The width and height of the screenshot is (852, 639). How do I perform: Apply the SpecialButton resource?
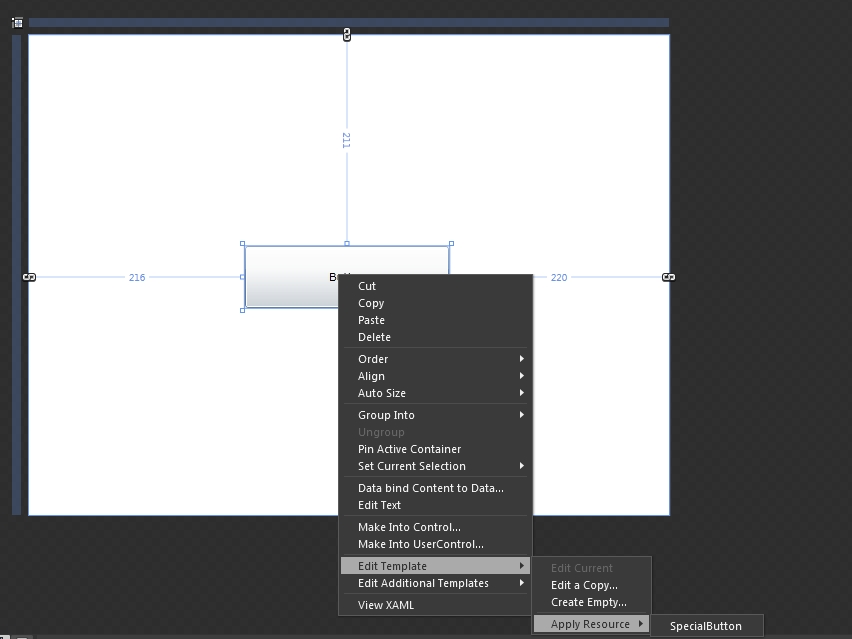point(705,626)
